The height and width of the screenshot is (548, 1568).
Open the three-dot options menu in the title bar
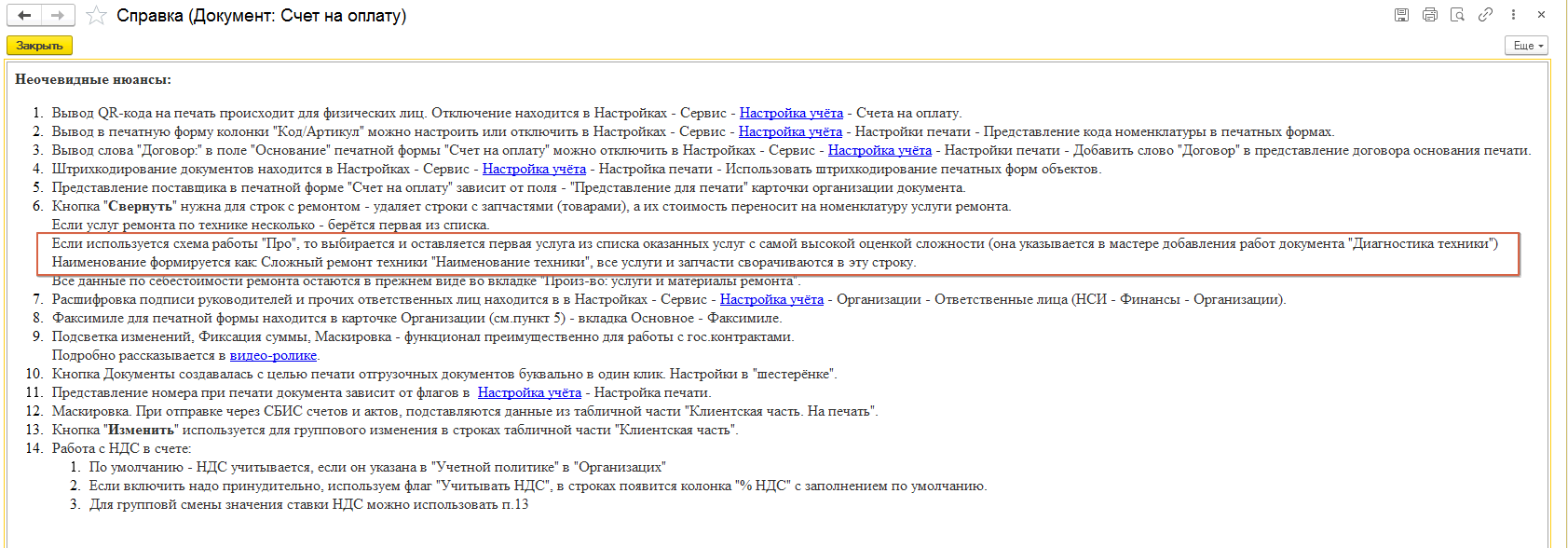coord(1513,15)
